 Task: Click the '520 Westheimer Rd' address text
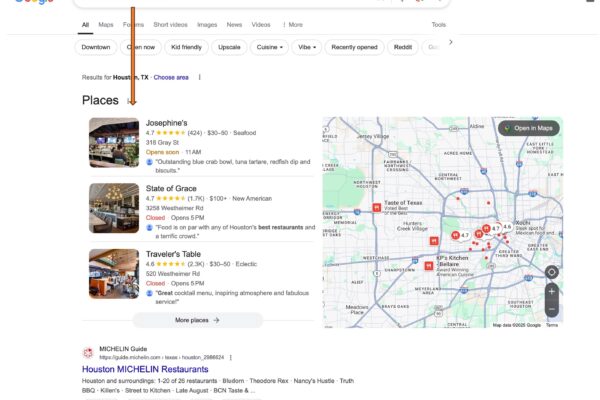[173, 274]
